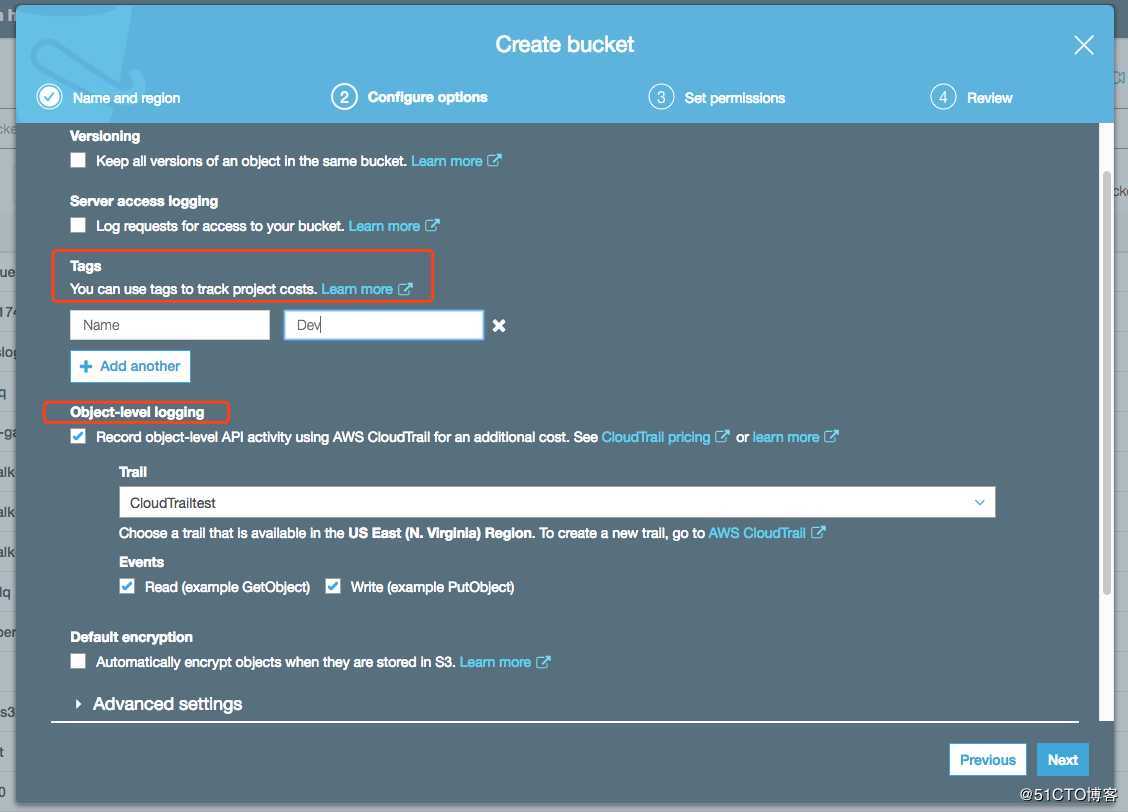Uncheck Read (example GetObject) events checkbox

pyautogui.click(x=127, y=586)
